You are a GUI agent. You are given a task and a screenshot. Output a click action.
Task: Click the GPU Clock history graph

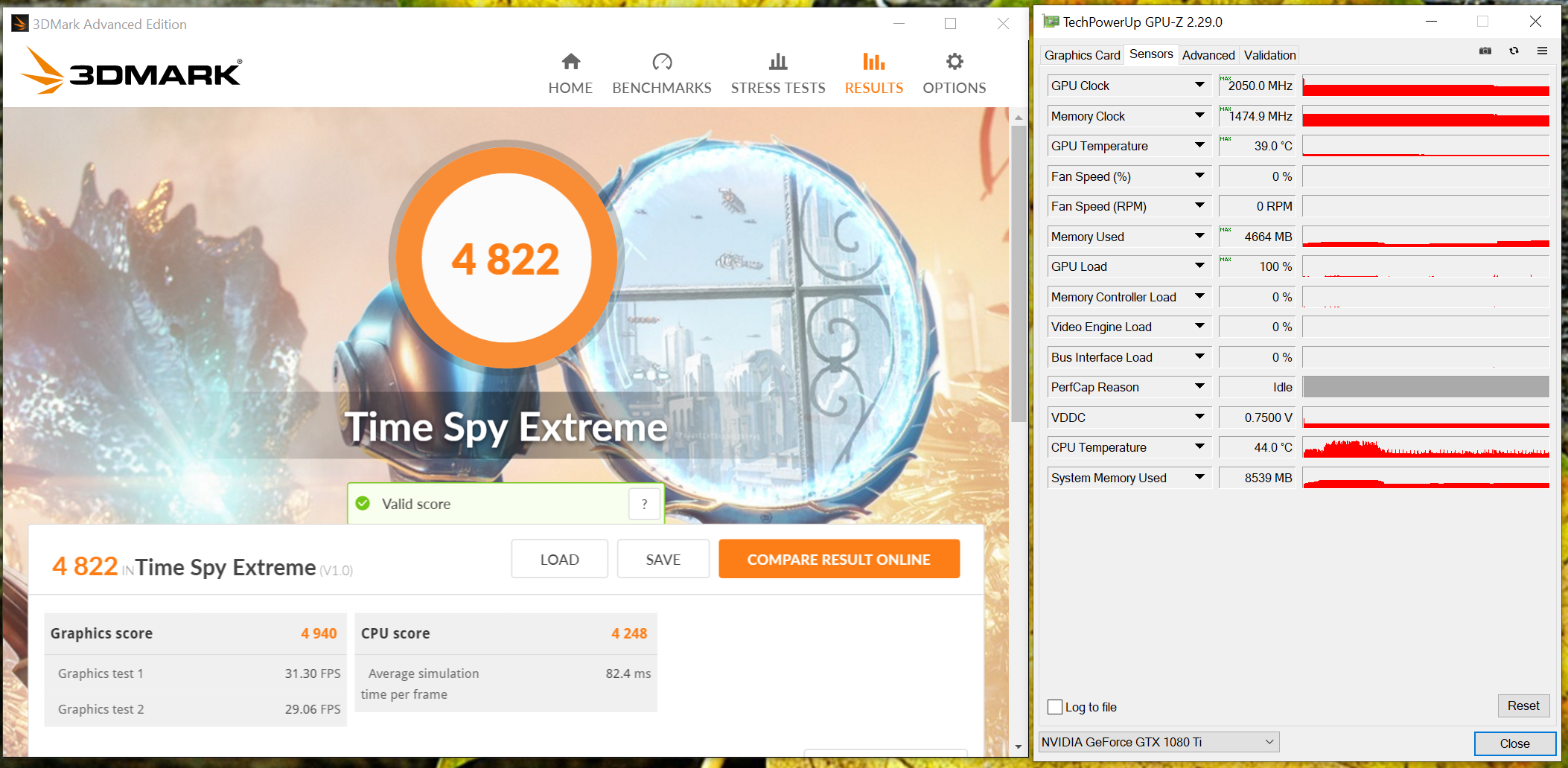tap(1426, 86)
